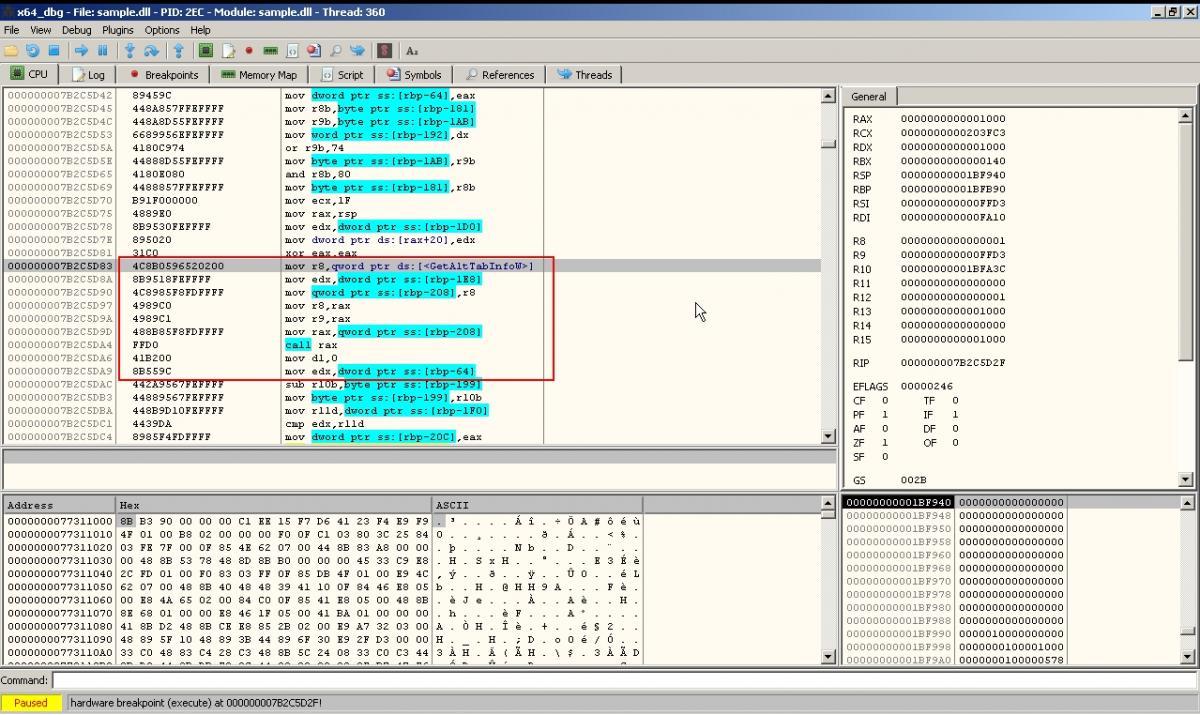Select the GetAltTabInfoW instruction line
This screenshot has width=1200, height=715.
[408, 266]
